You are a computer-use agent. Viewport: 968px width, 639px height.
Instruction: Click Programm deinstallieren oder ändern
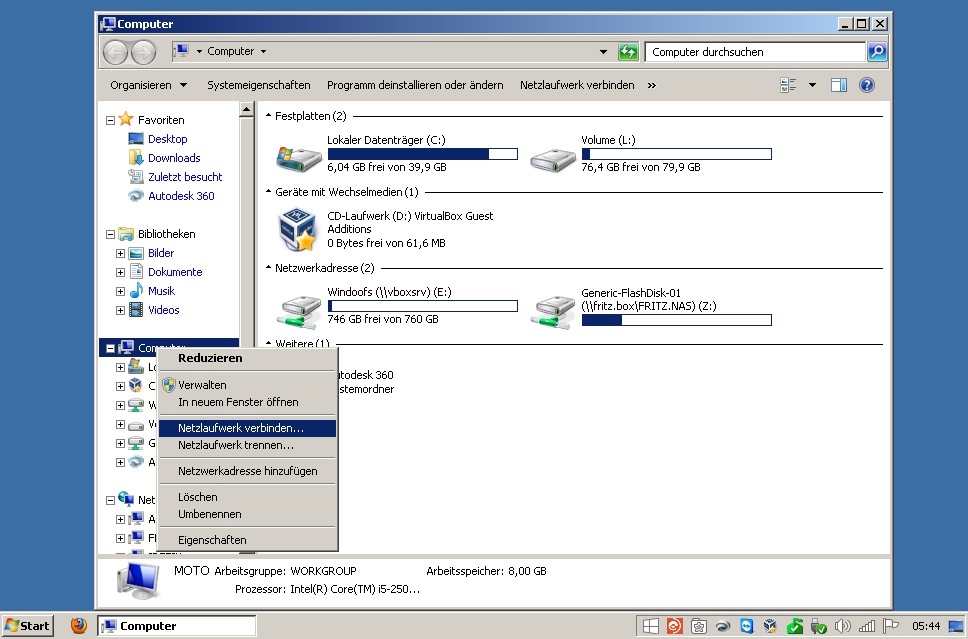[x=415, y=85]
